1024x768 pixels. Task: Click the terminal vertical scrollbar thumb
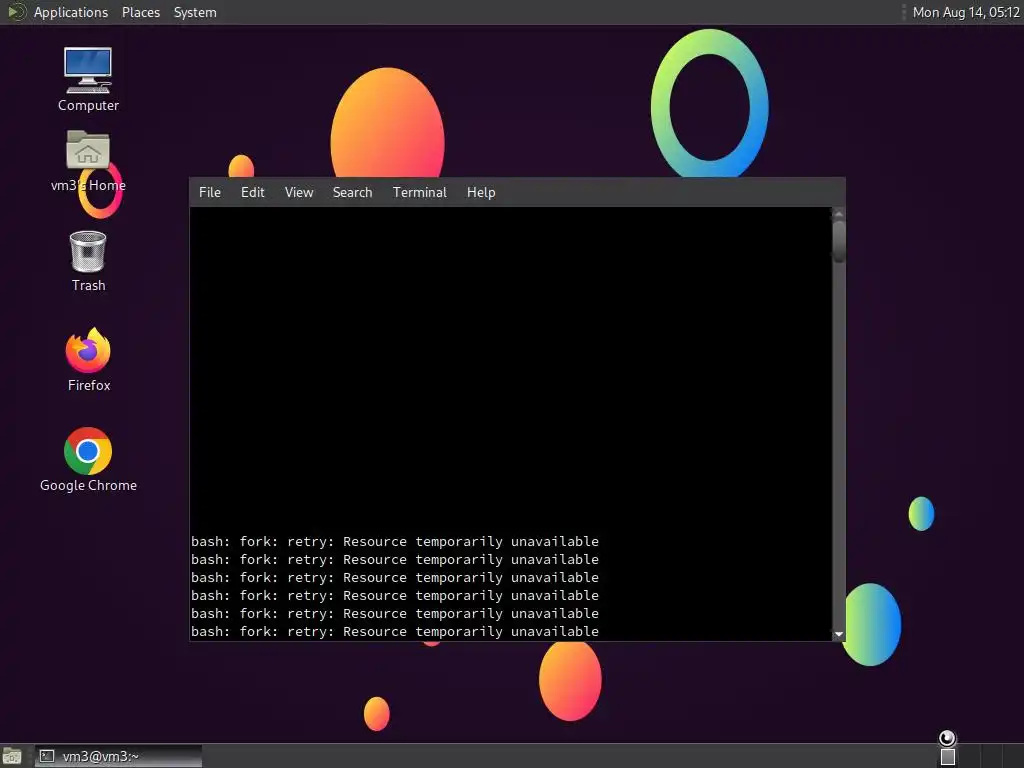coord(839,242)
